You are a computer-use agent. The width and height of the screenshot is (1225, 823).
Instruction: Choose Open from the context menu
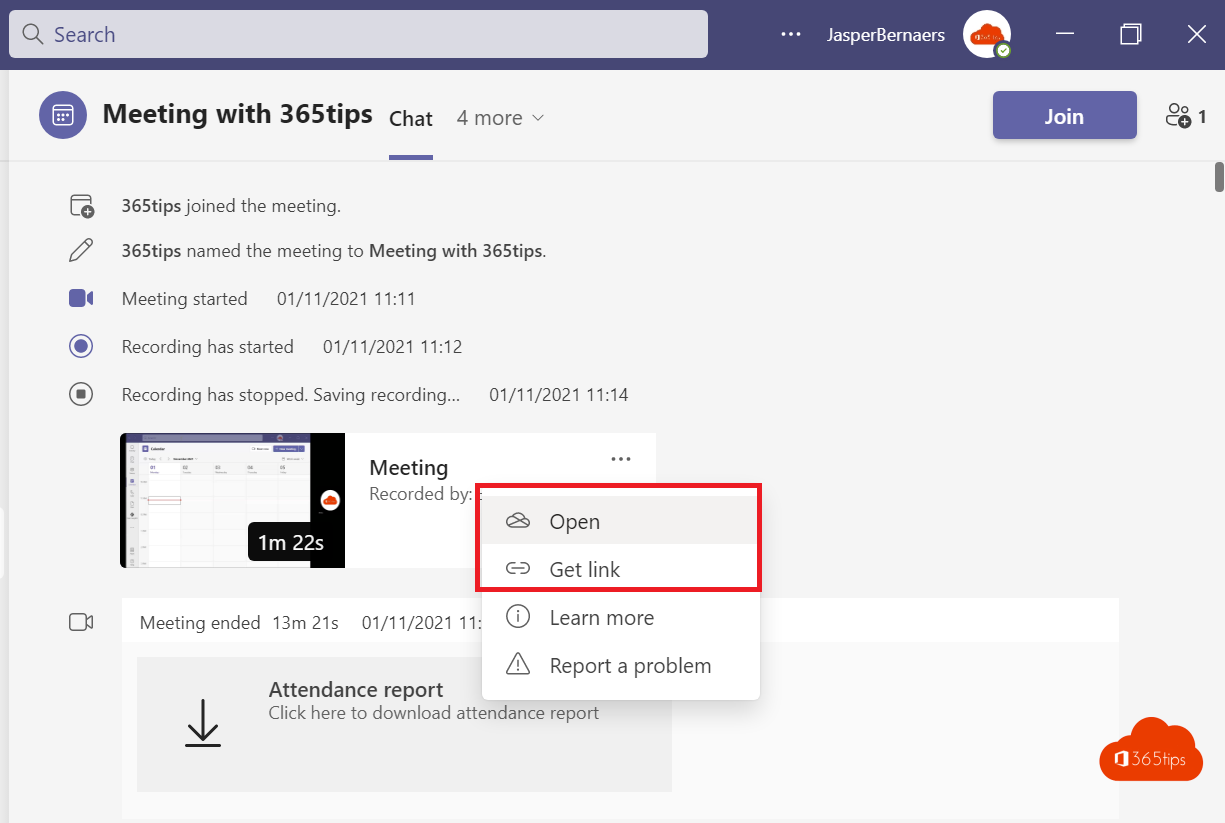[574, 522]
